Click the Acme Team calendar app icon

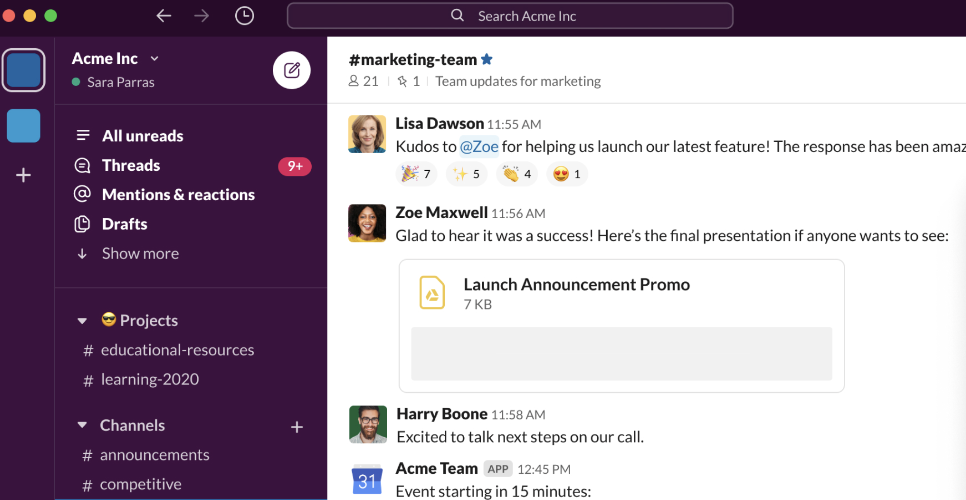367,480
